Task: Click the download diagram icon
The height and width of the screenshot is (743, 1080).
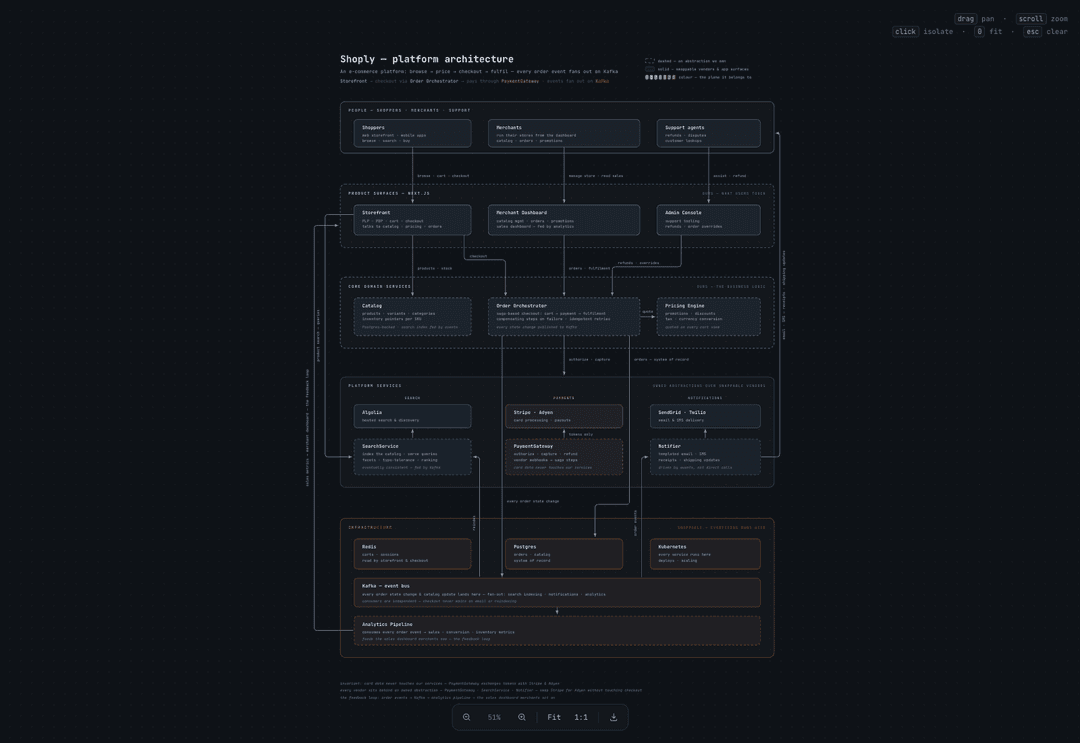Action: click(x=613, y=717)
